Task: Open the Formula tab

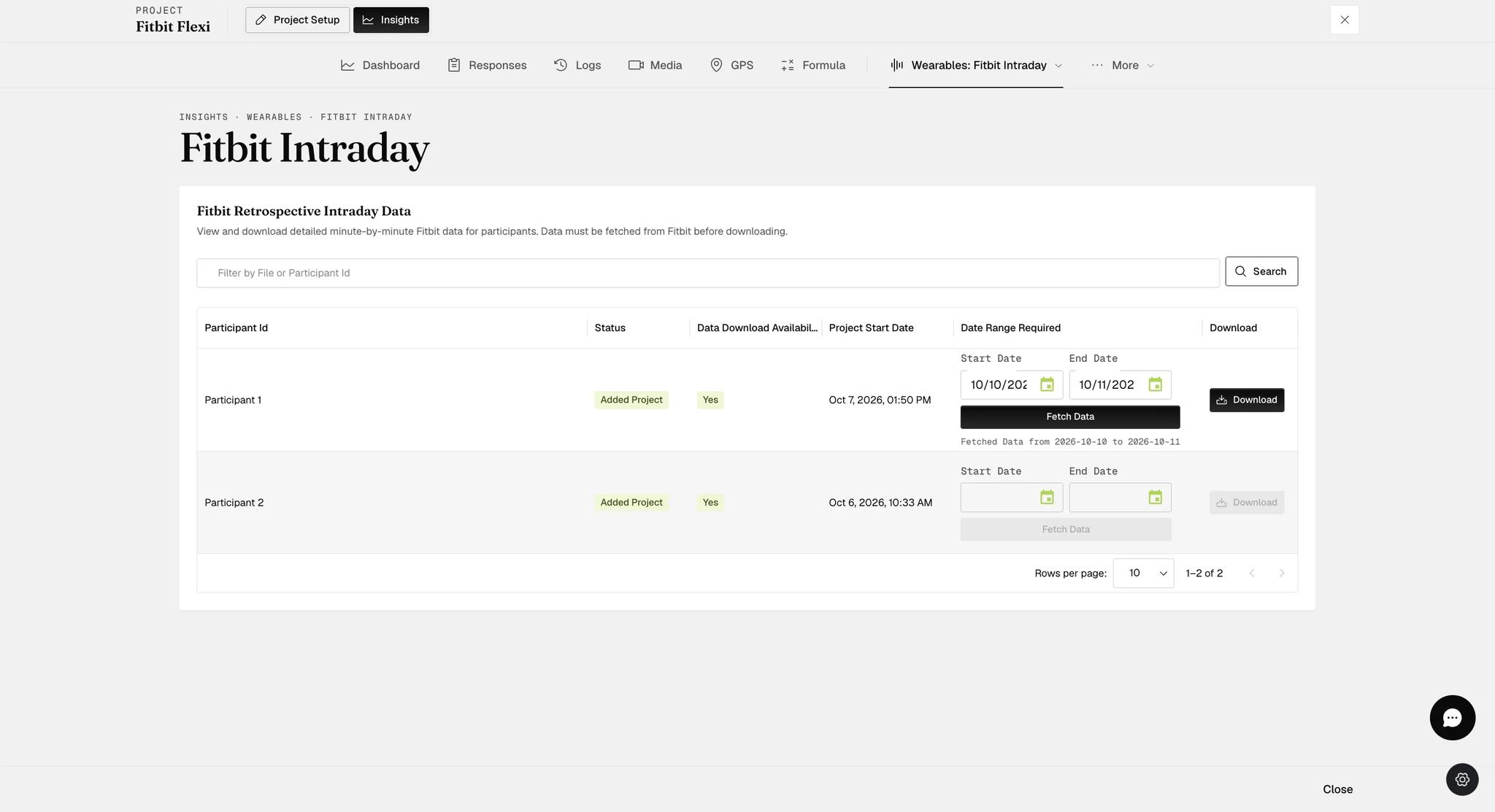Action: (813, 66)
